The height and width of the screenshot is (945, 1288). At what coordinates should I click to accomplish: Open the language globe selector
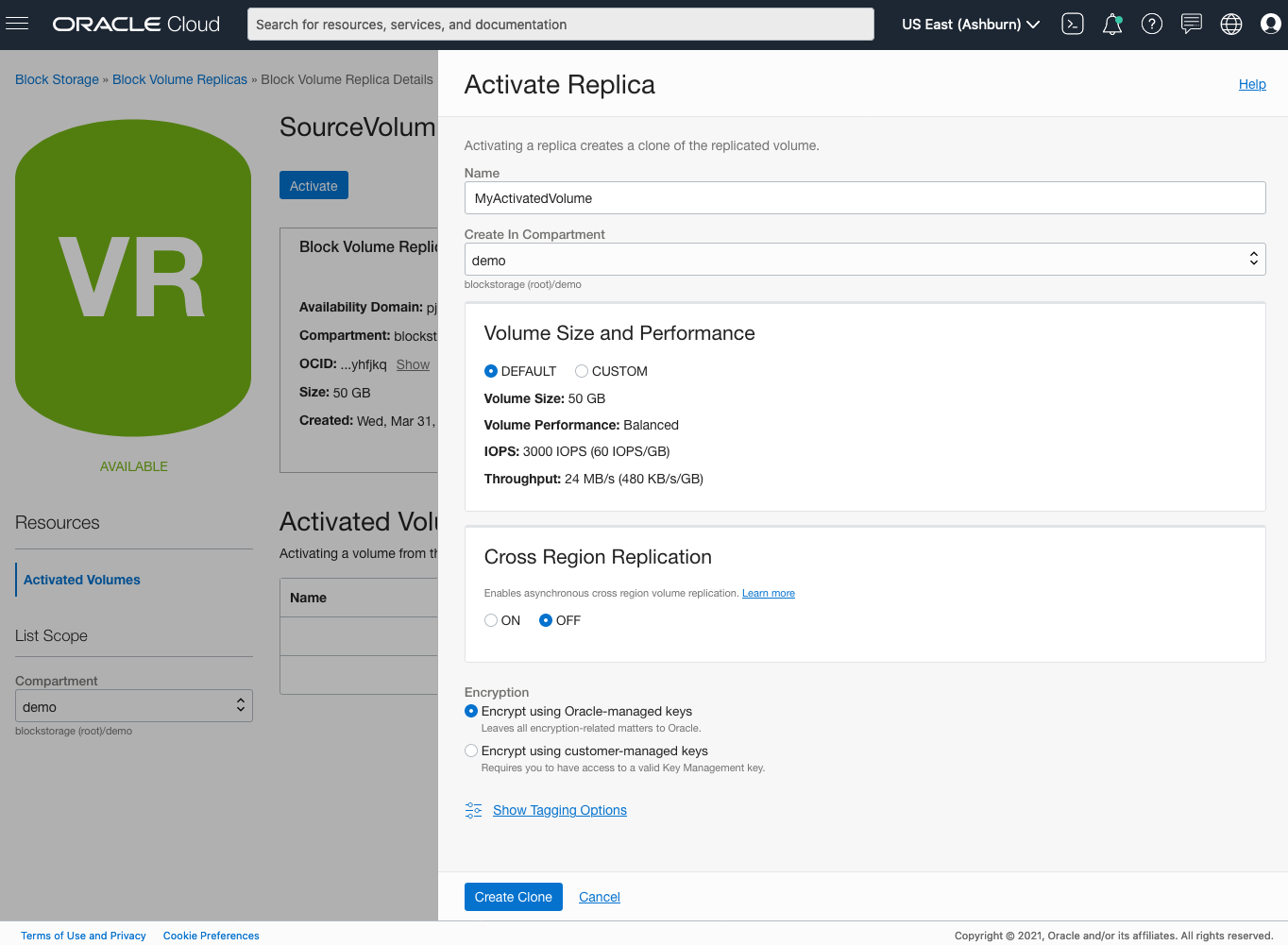tap(1230, 24)
